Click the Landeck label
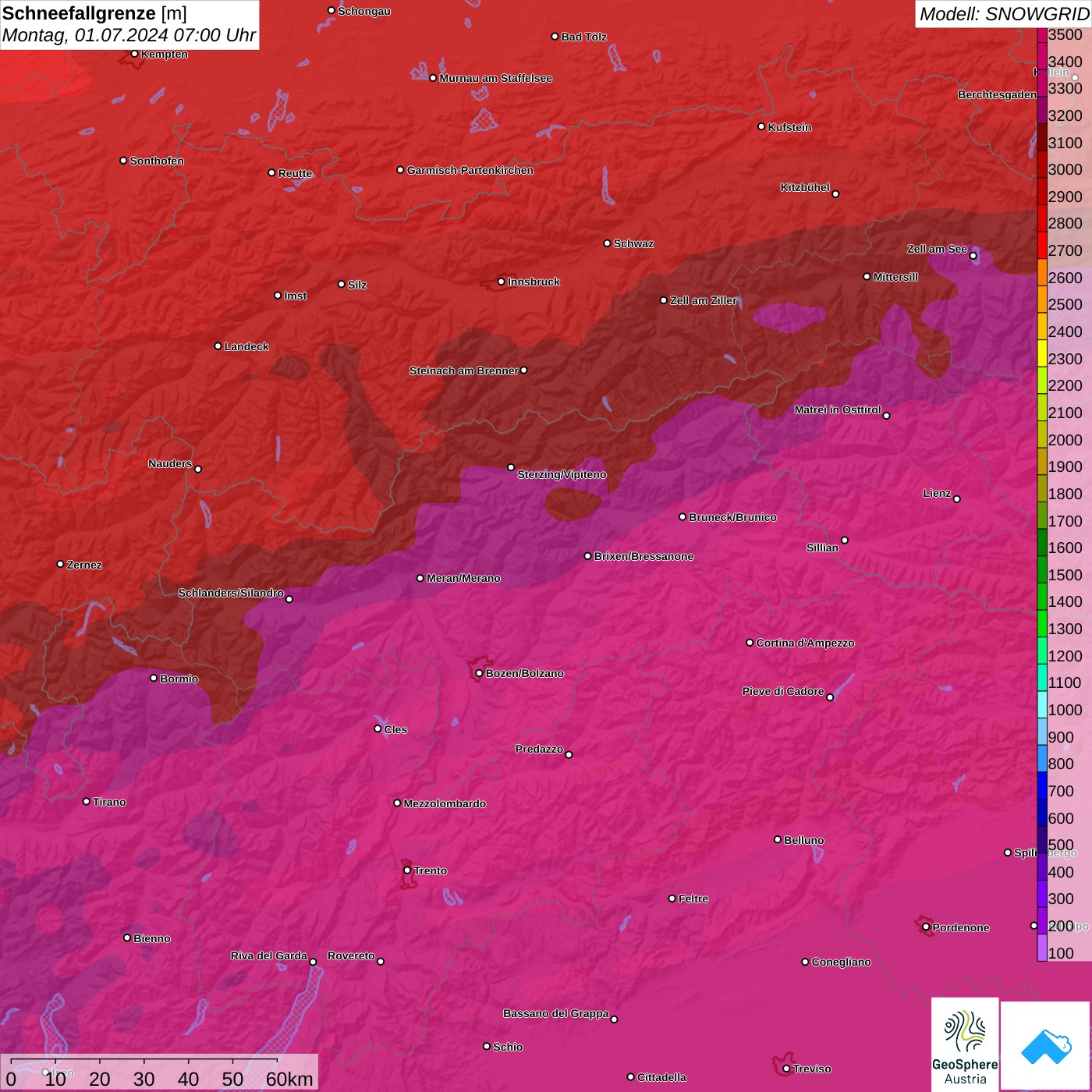Screen dimensions: 1092x1092 coord(246,346)
